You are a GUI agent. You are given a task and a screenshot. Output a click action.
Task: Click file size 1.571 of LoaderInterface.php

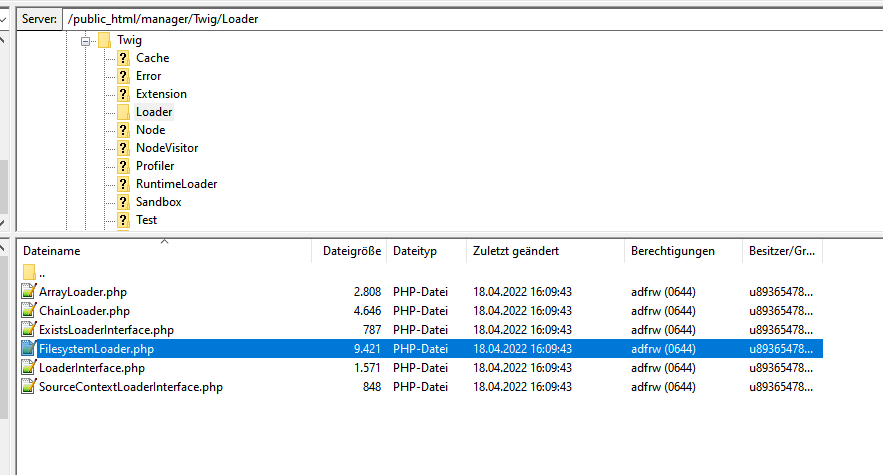pyautogui.click(x=367, y=368)
